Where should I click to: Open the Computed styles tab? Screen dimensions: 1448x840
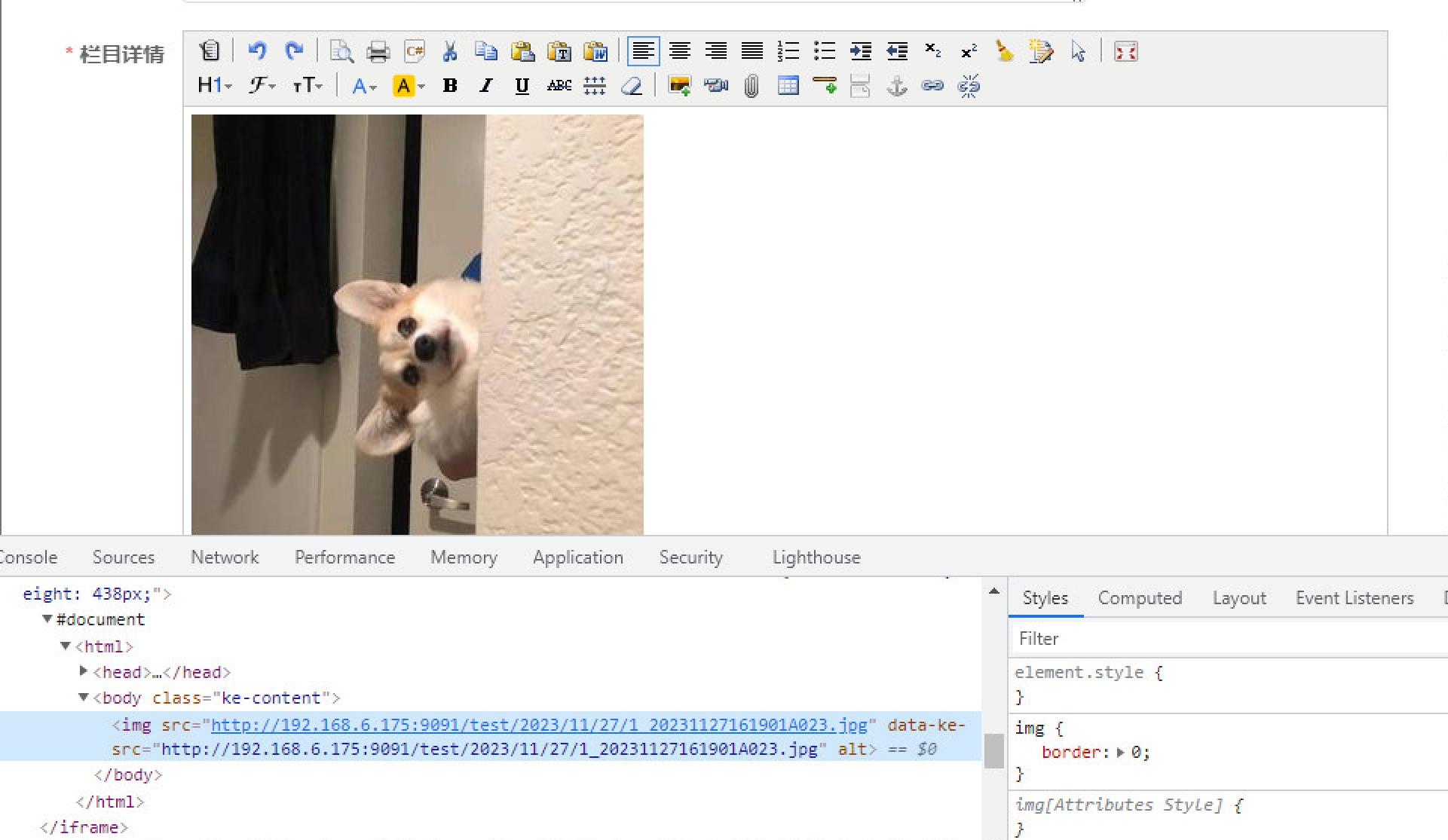click(x=1139, y=598)
